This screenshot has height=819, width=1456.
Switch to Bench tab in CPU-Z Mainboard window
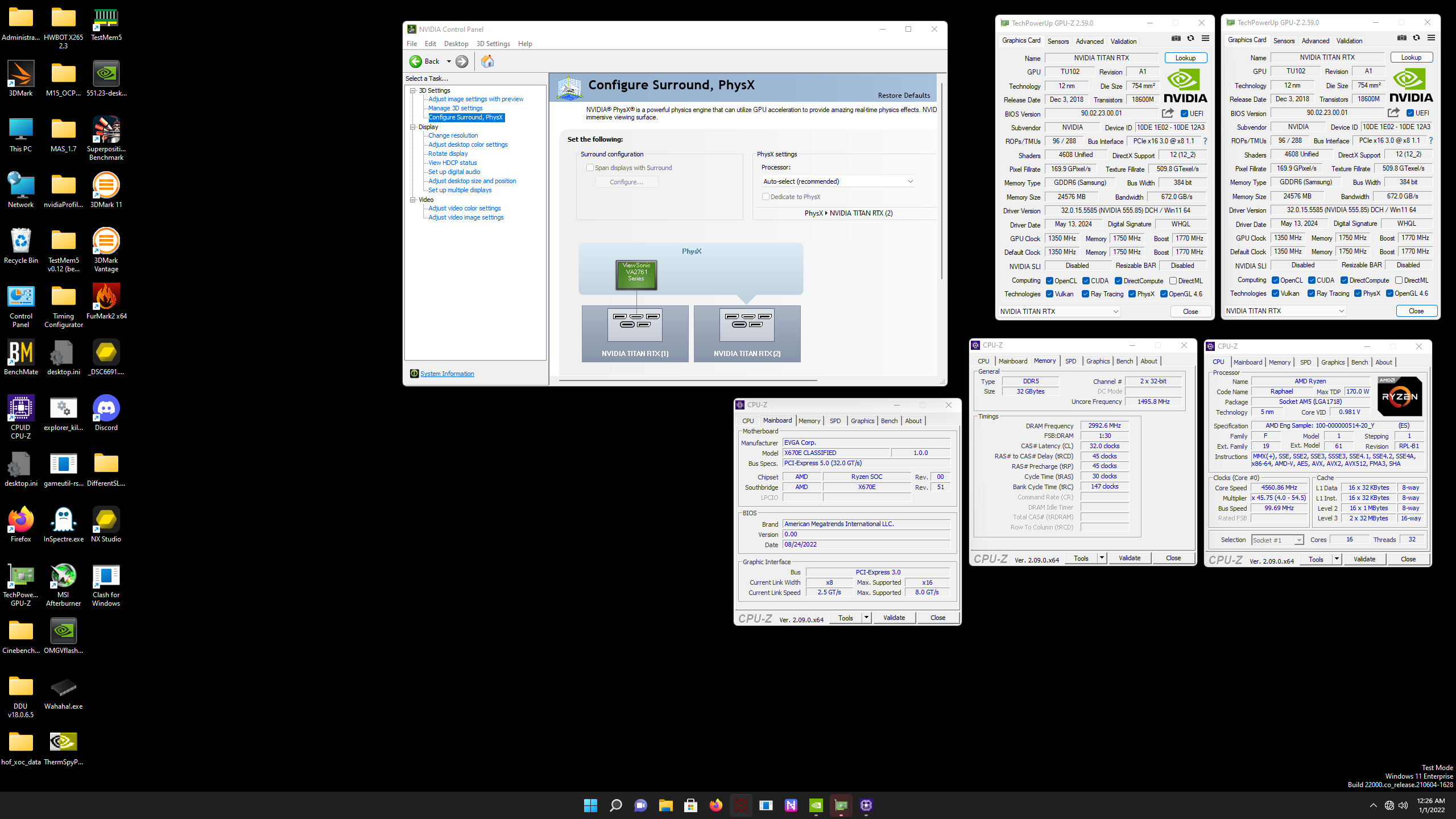pyautogui.click(x=889, y=421)
